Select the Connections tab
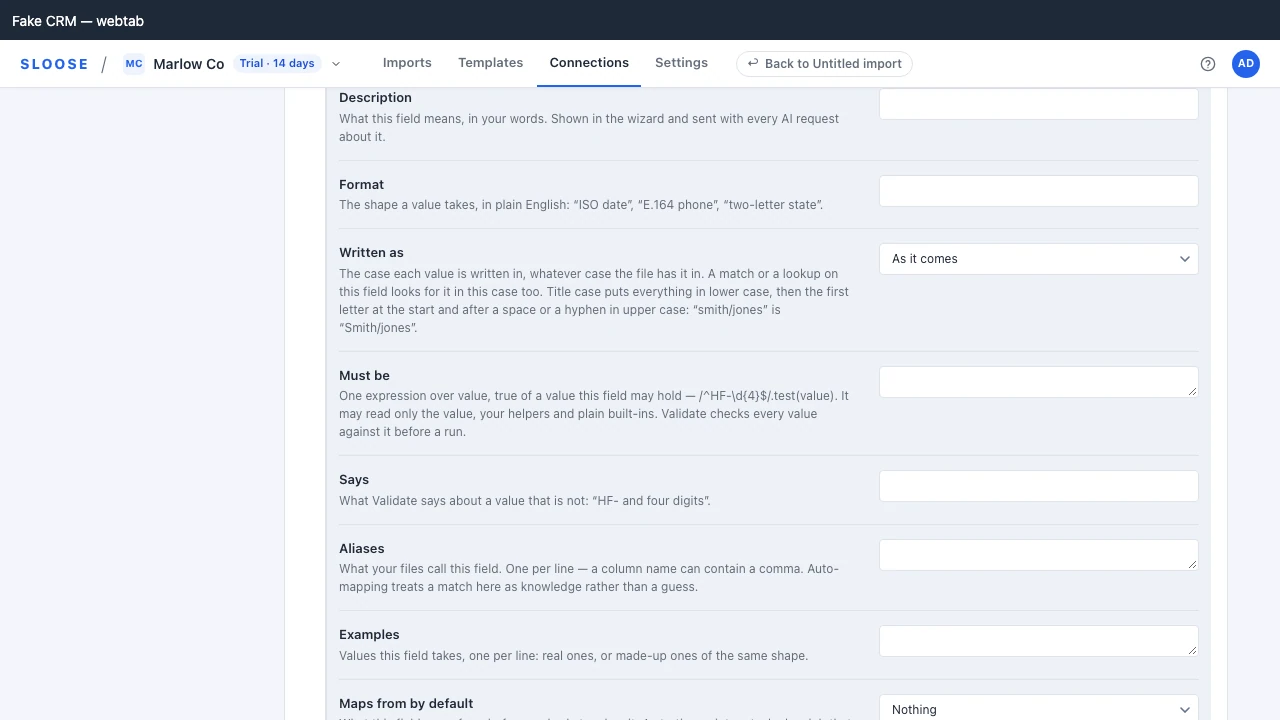This screenshot has width=1280, height=720. [x=589, y=63]
